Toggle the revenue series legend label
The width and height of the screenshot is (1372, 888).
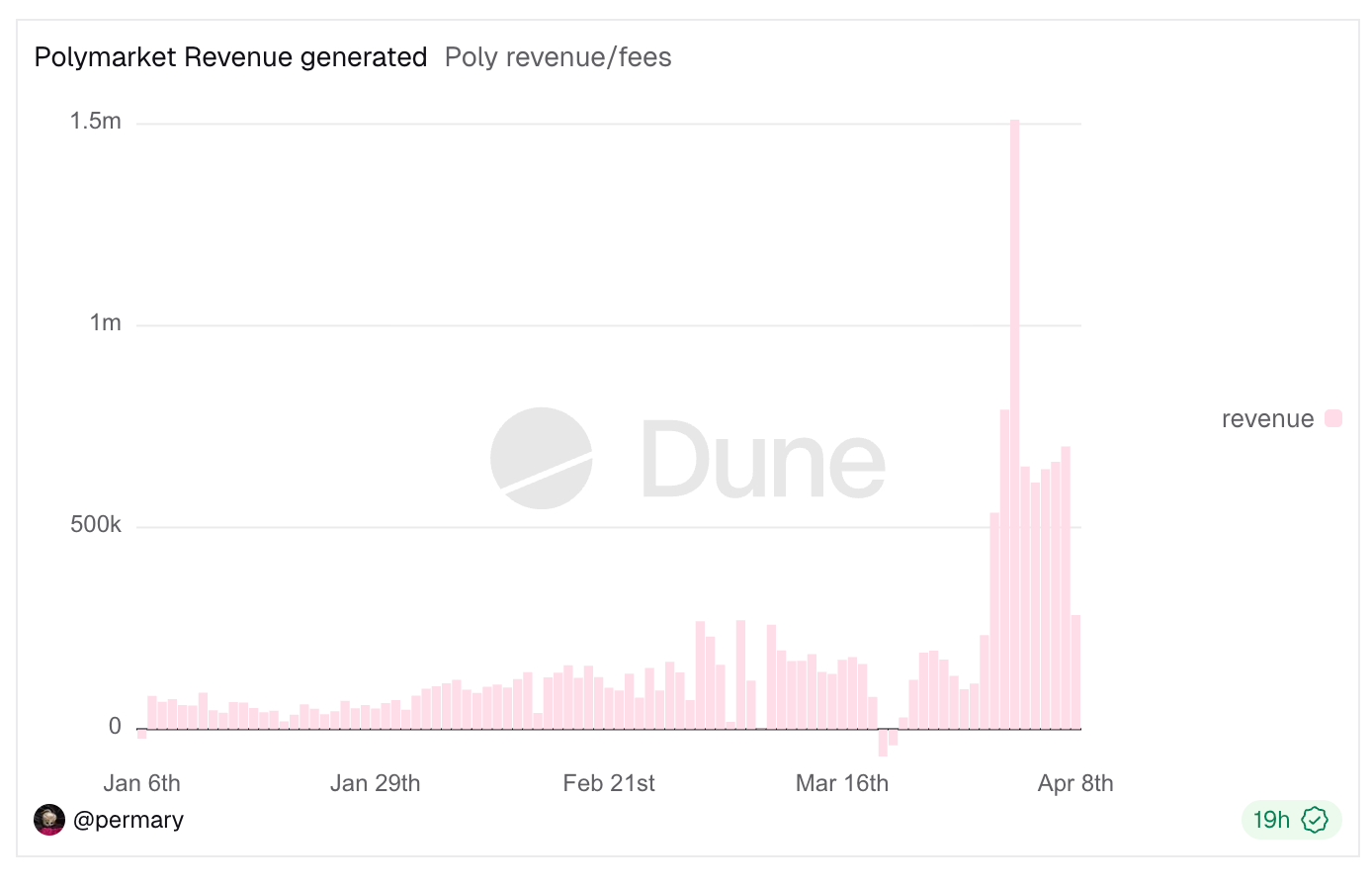coord(1267,419)
